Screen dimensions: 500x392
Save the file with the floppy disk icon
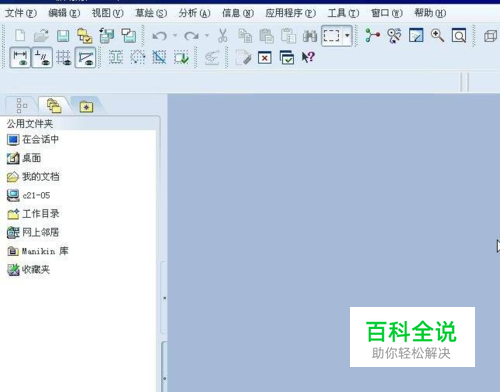(x=63, y=36)
